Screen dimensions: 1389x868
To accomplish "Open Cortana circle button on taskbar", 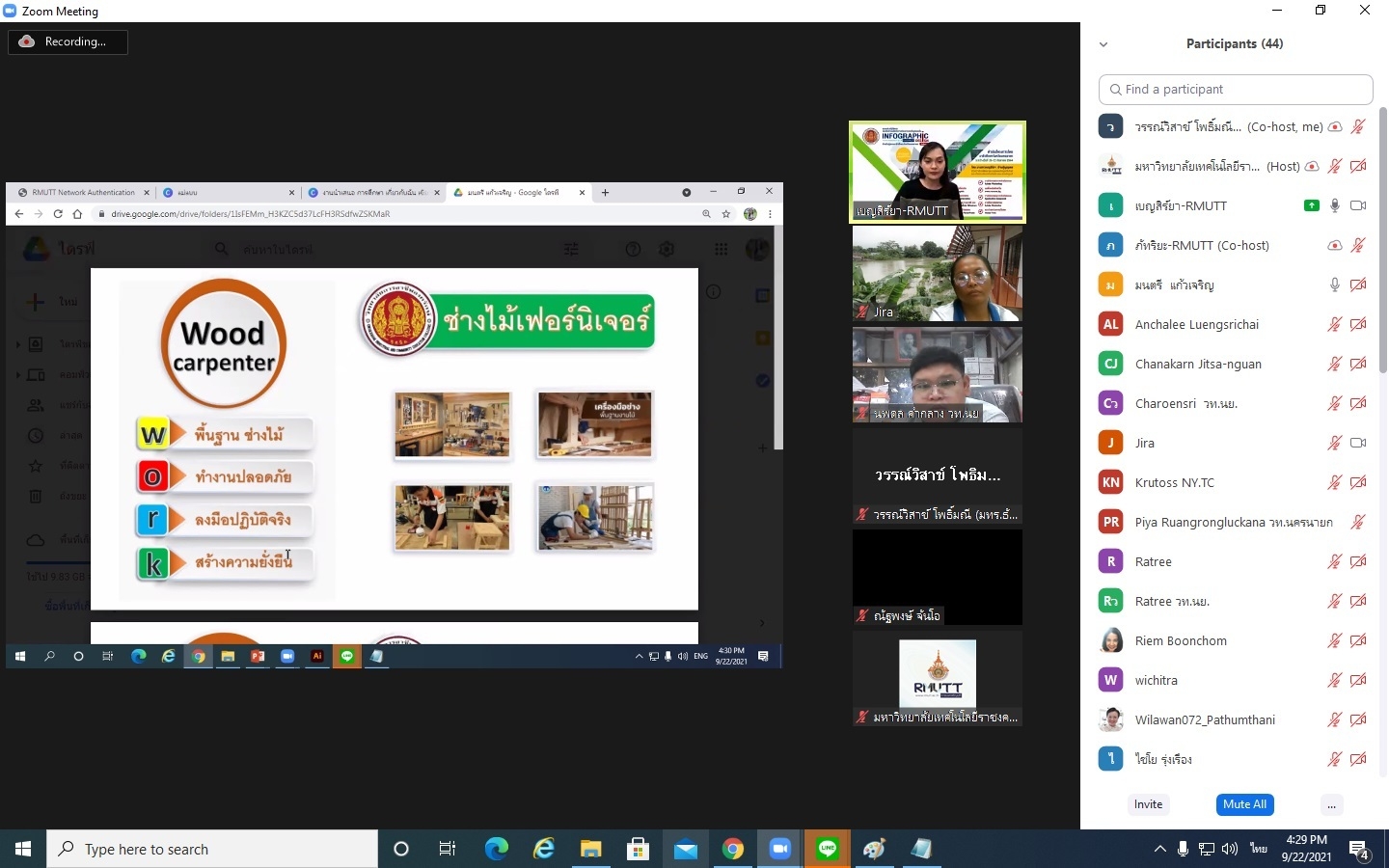I will (401, 849).
